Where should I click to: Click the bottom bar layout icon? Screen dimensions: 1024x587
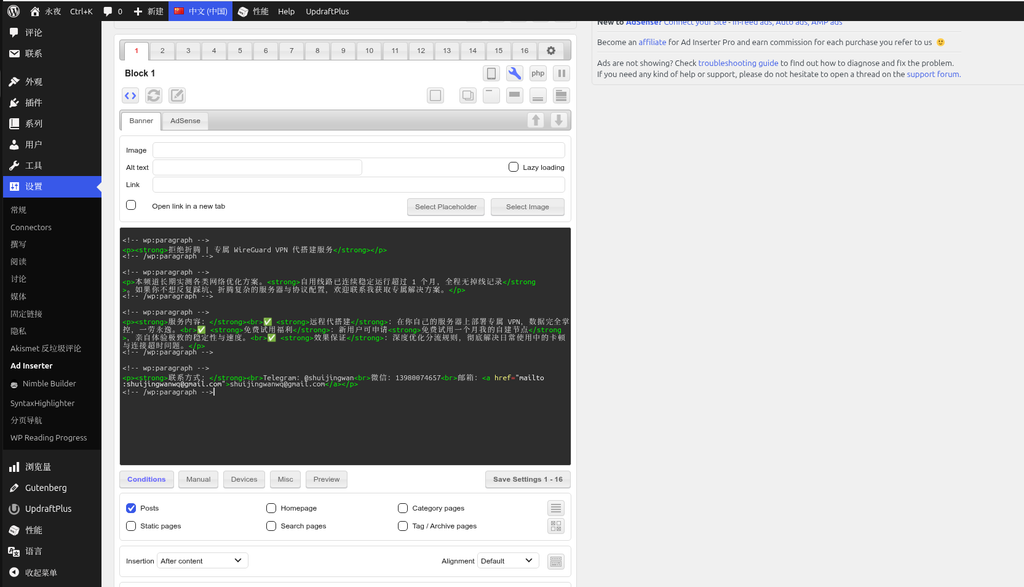point(537,95)
